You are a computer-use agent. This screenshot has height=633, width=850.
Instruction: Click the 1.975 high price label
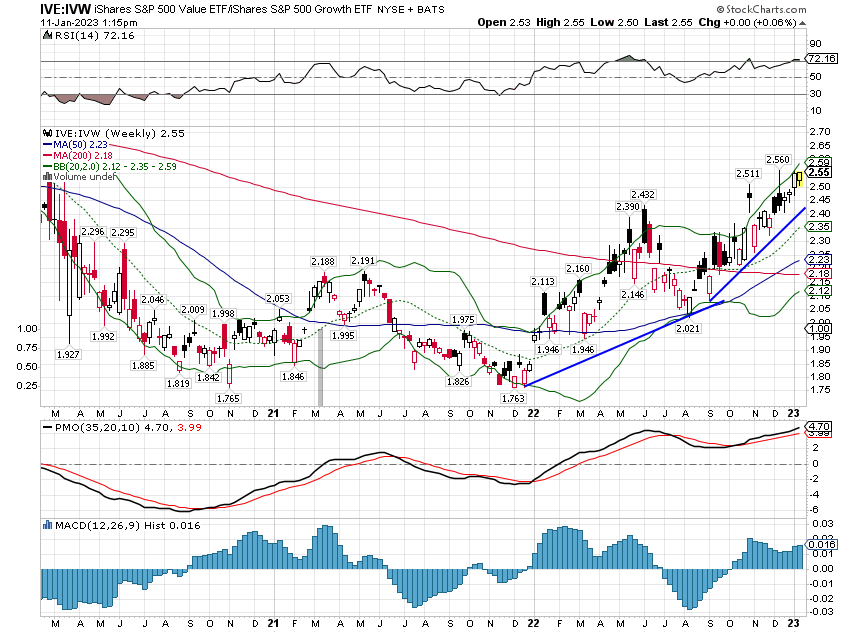click(x=463, y=320)
